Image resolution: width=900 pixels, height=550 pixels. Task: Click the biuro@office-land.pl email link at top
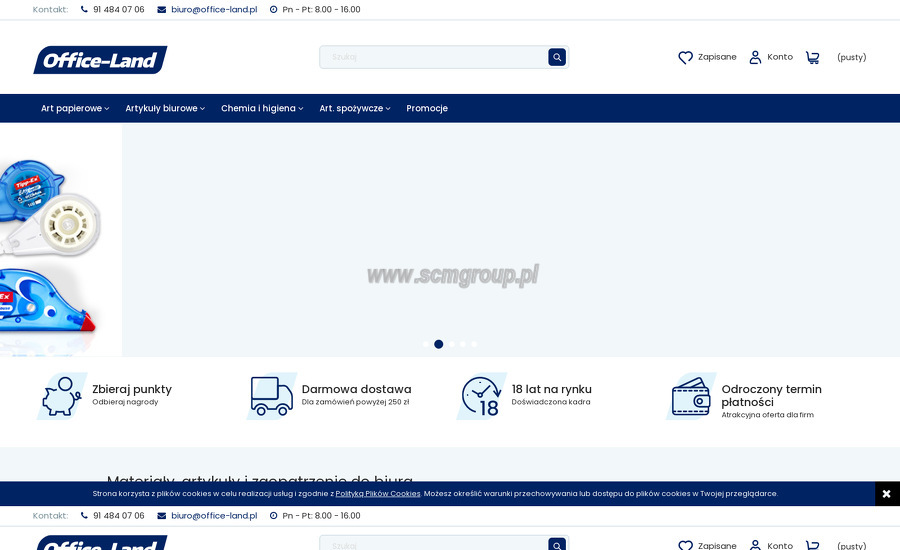coord(214,10)
